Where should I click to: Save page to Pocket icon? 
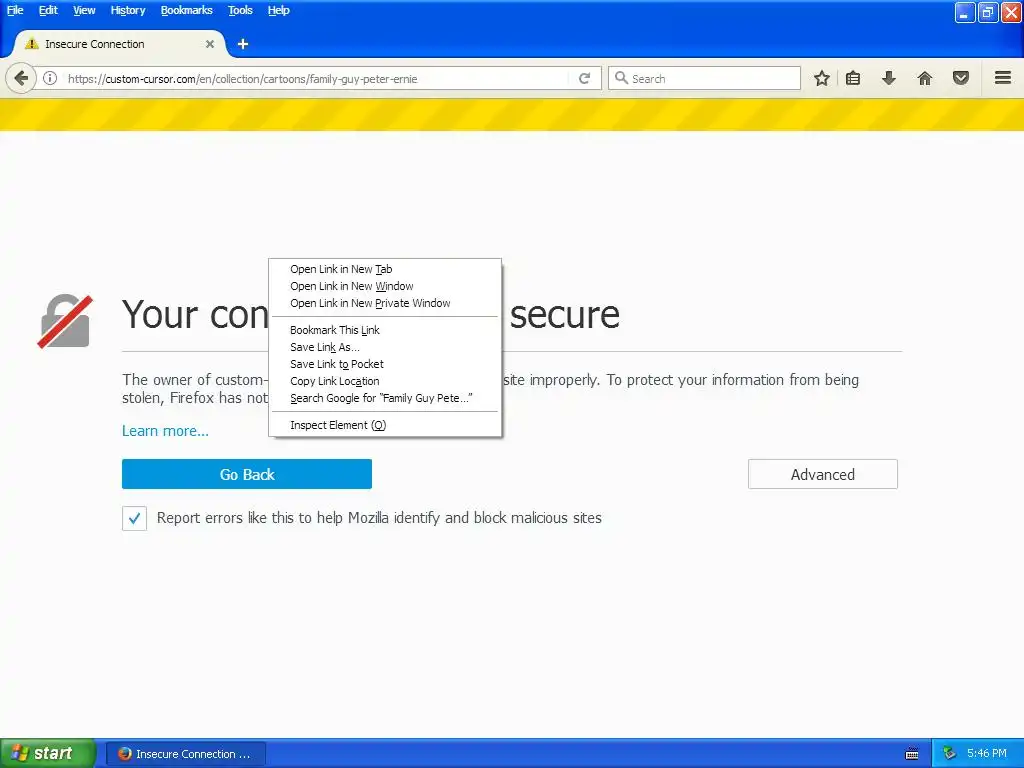click(x=961, y=78)
